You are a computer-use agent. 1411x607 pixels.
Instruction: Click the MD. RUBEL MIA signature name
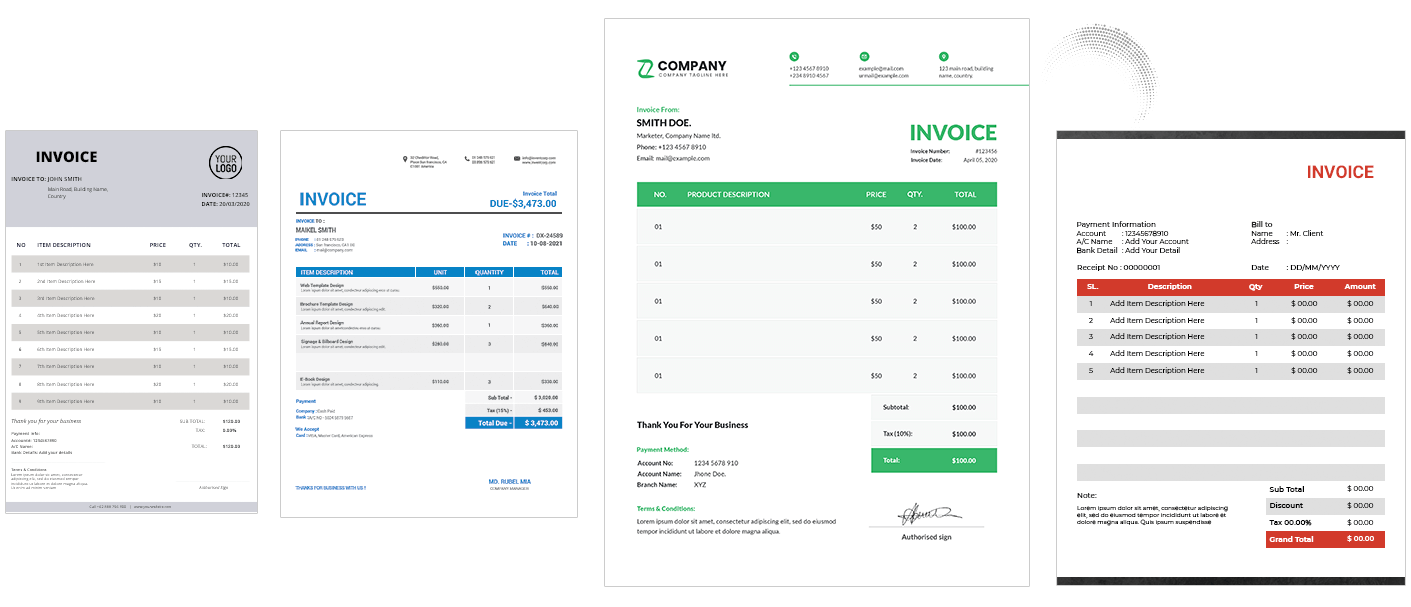(x=510, y=482)
